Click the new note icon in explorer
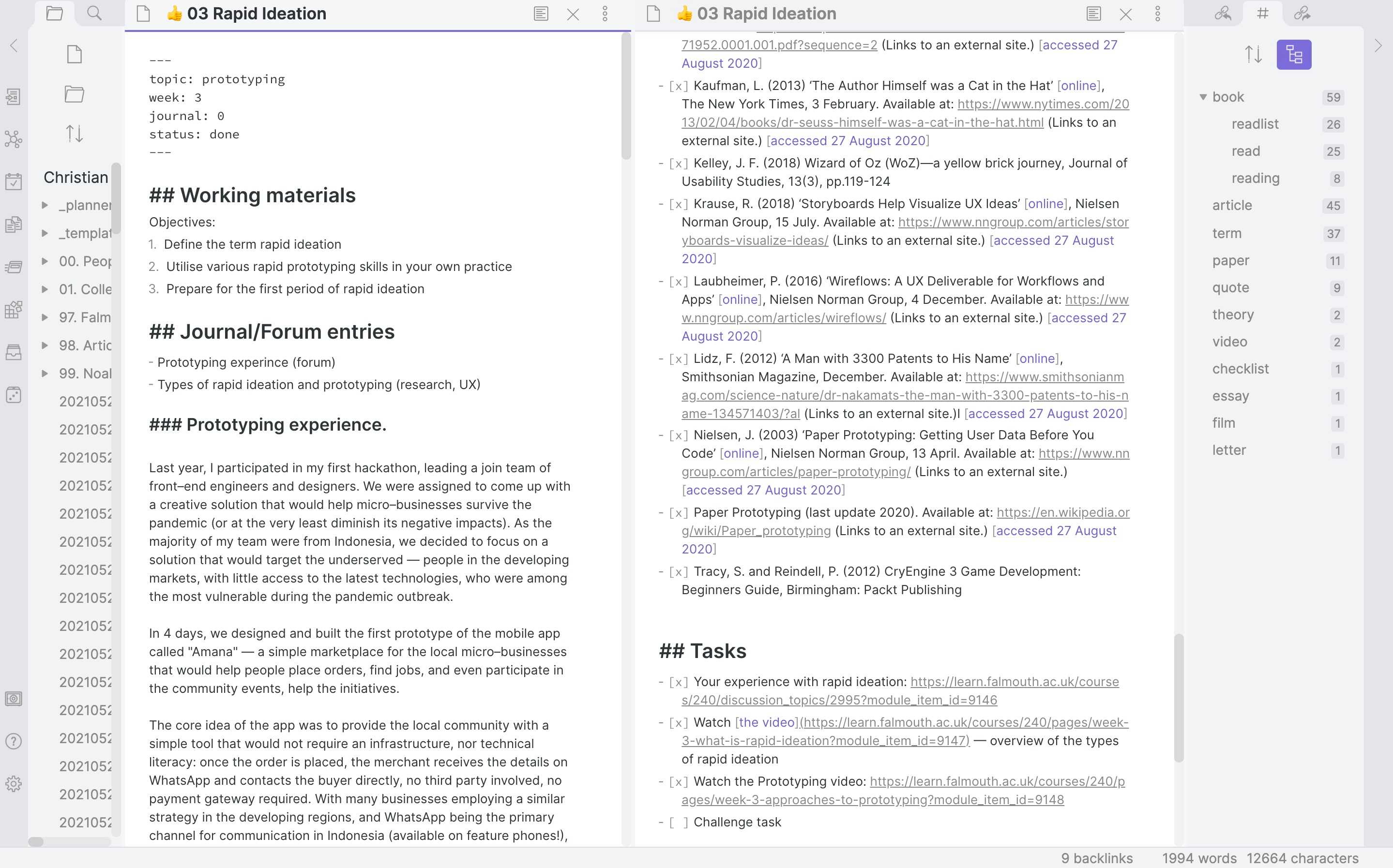The image size is (1393, 868). 74,55
